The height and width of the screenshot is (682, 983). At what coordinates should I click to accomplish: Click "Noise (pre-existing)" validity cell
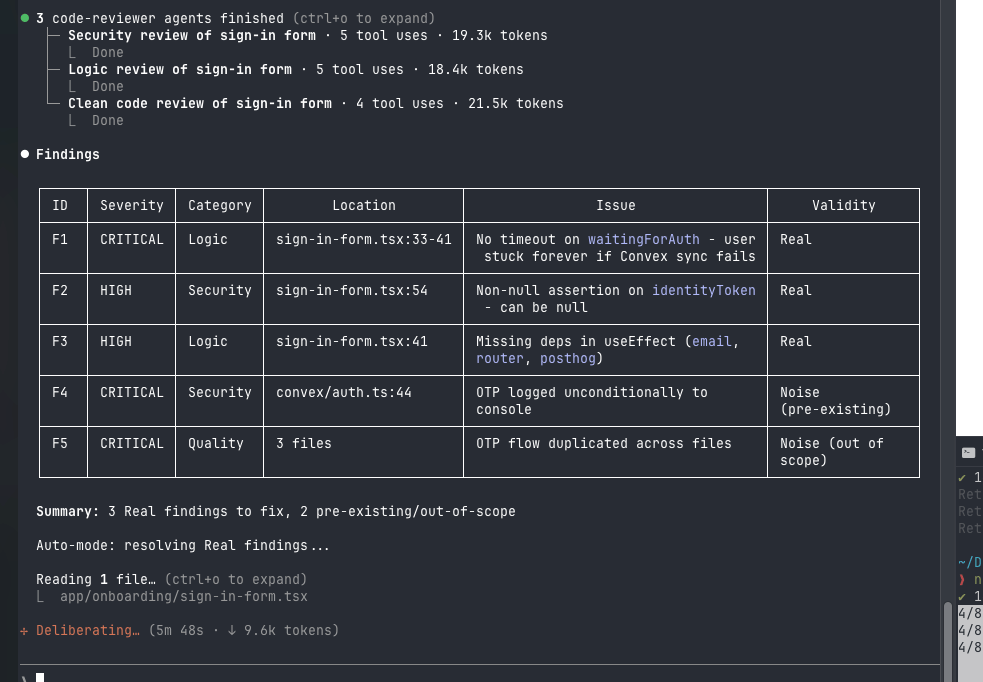coord(835,401)
